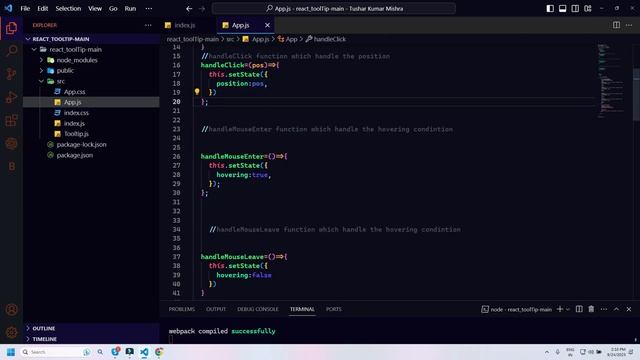The height and width of the screenshot is (360, 640).
Task: Open Tooltip.js in the explorer
Action: point(91,134)
